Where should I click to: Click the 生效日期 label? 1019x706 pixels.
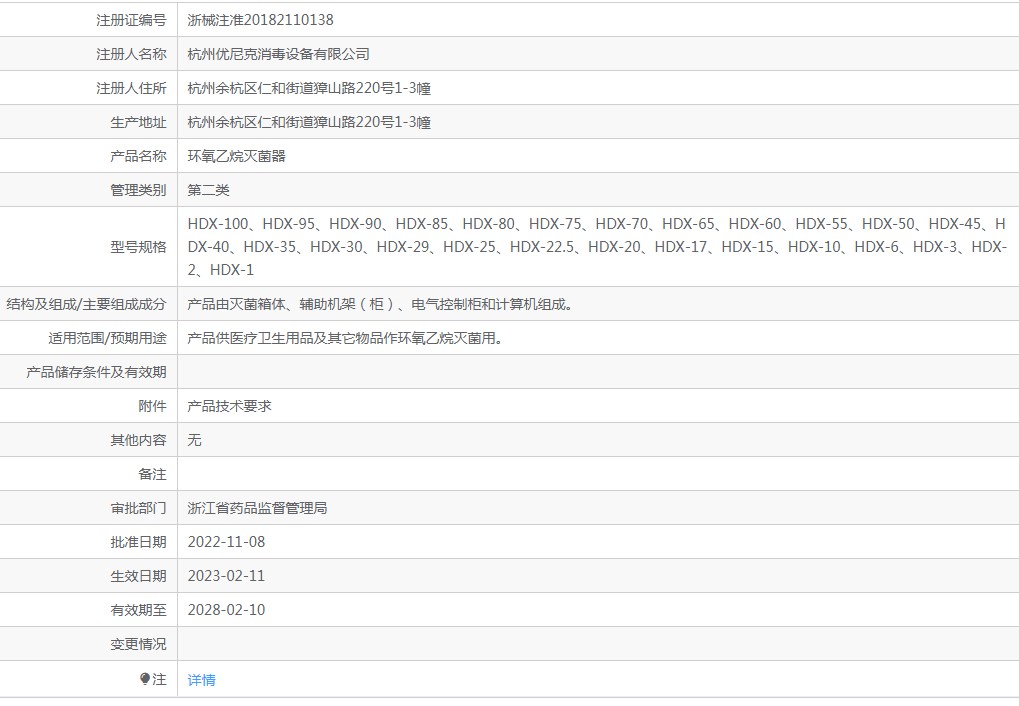(x=138, y=576)
